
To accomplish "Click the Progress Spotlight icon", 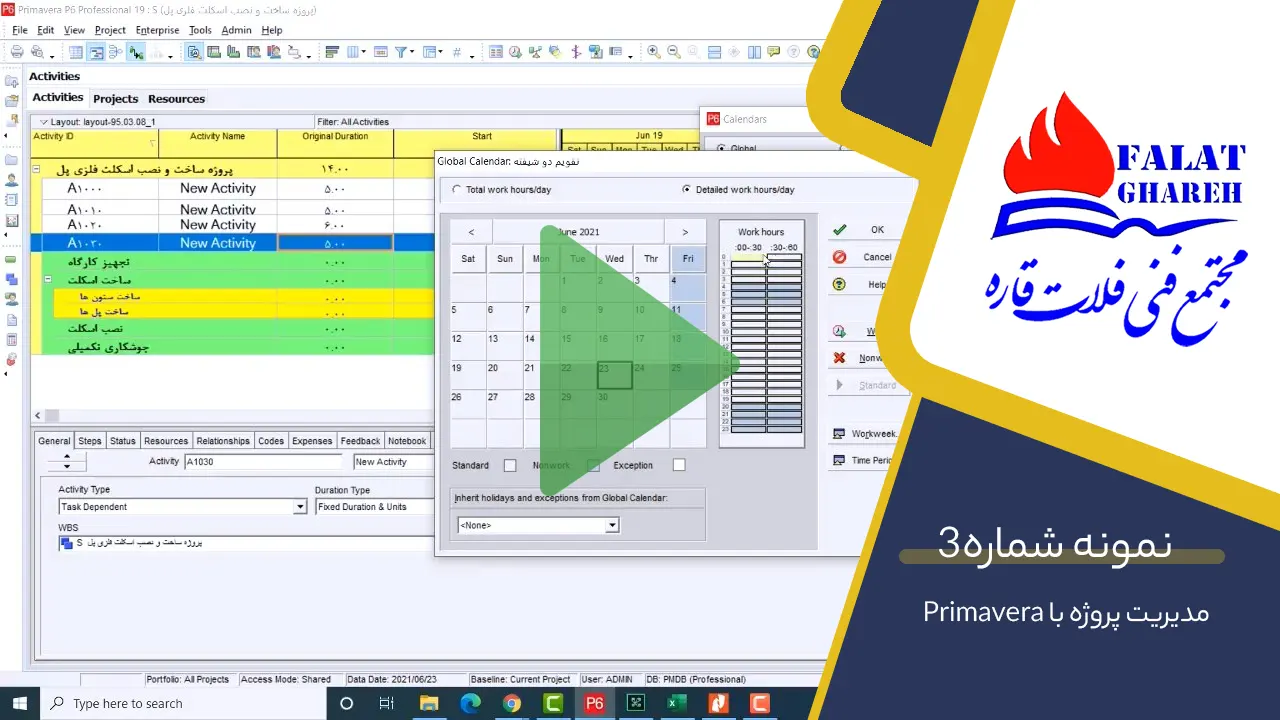I will pos(554,52).
